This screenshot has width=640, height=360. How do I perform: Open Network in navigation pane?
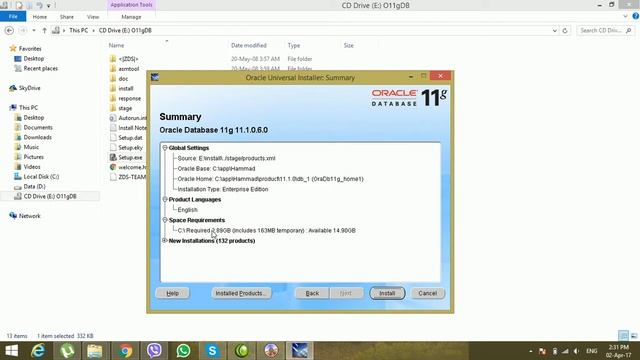click(x=29, y=216)
